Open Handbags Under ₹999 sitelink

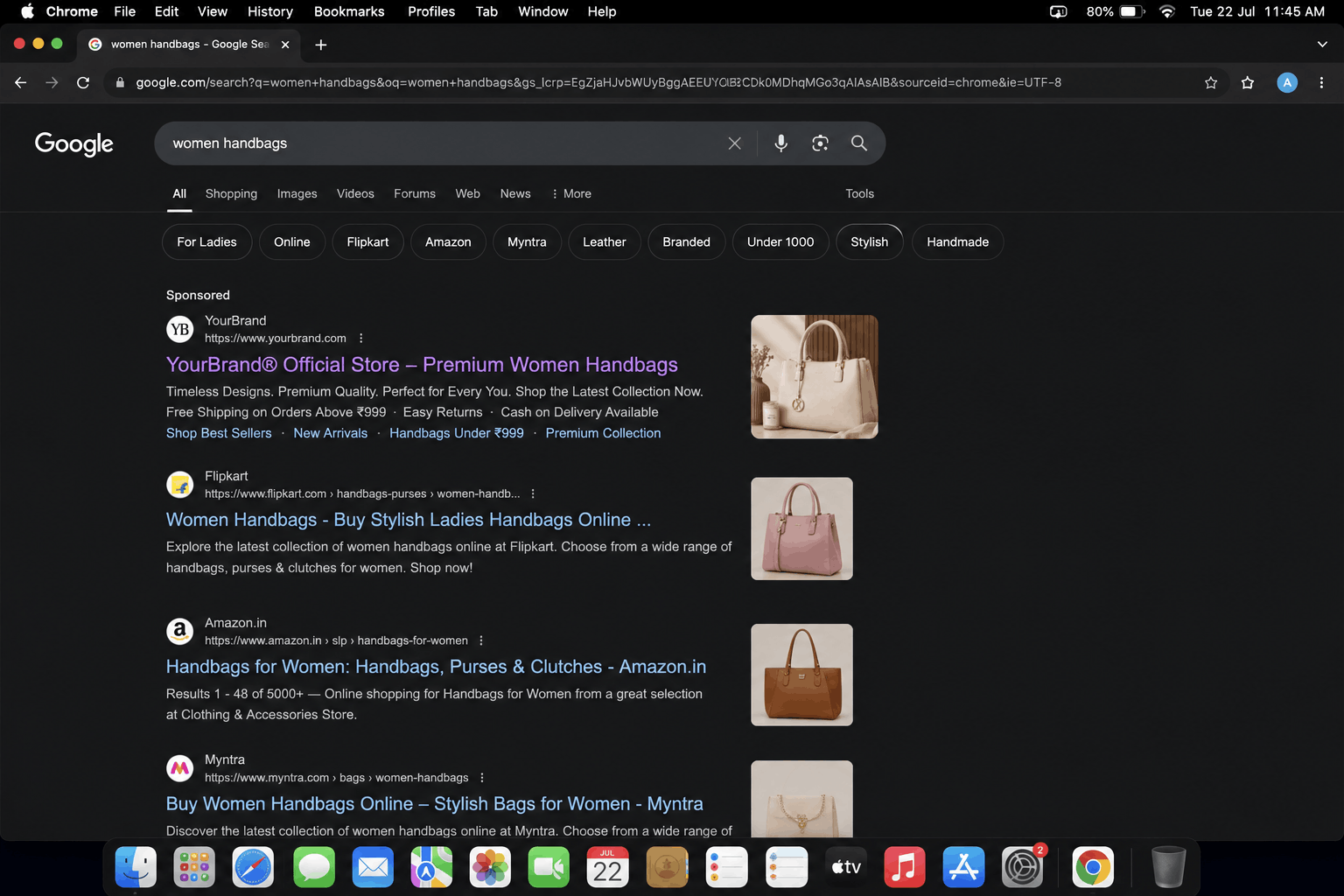coord(457,433)
